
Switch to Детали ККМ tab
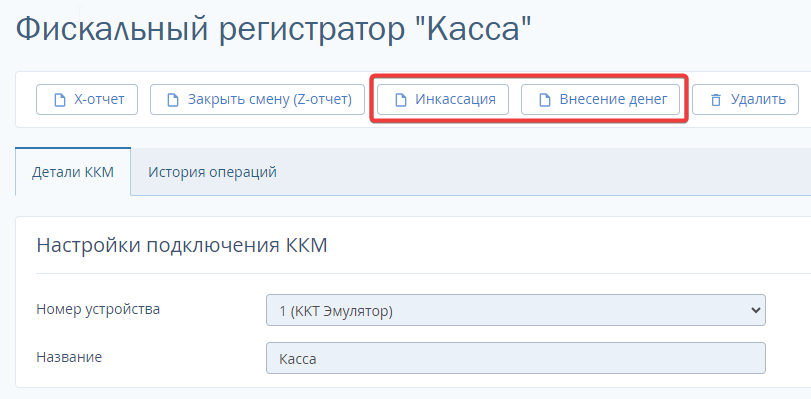[x=73, y=172]
